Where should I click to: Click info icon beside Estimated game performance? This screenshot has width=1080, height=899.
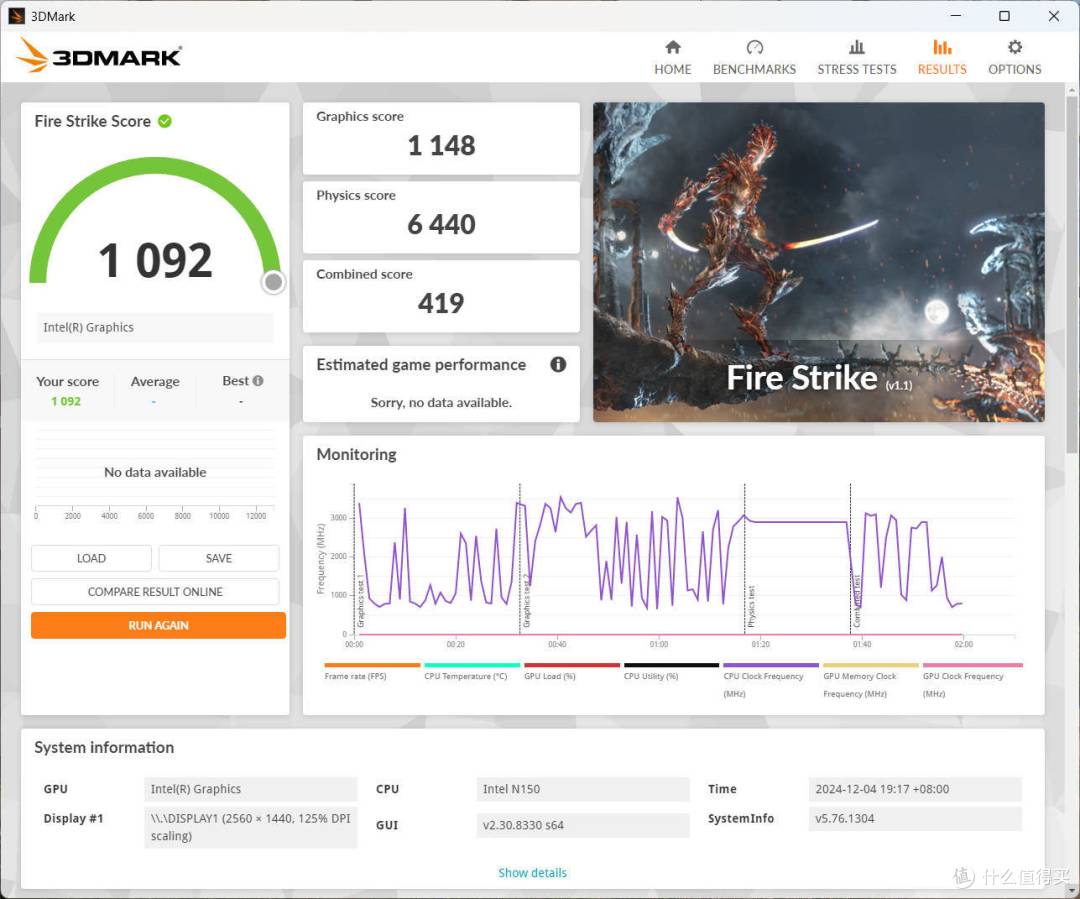558,365
